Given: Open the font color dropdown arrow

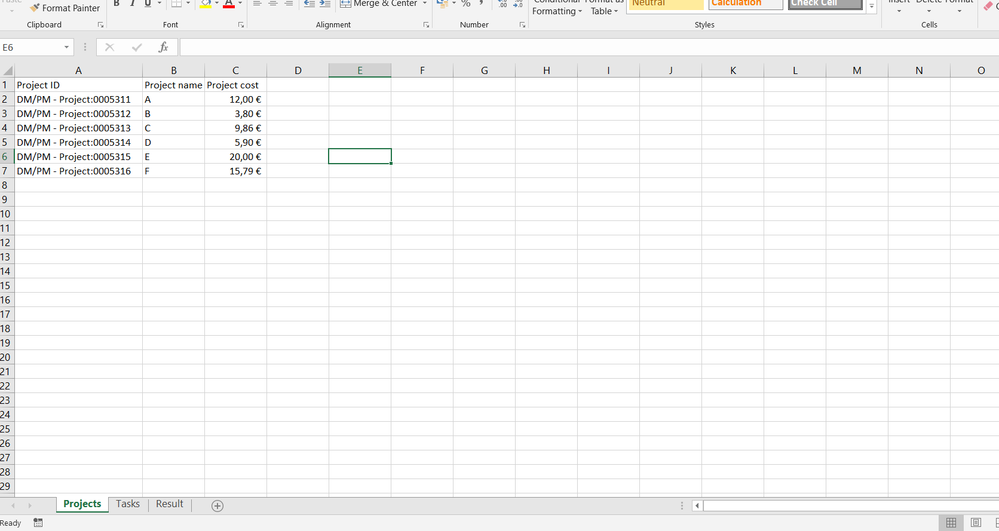Looking at the screenshot, I should (240, 3).
